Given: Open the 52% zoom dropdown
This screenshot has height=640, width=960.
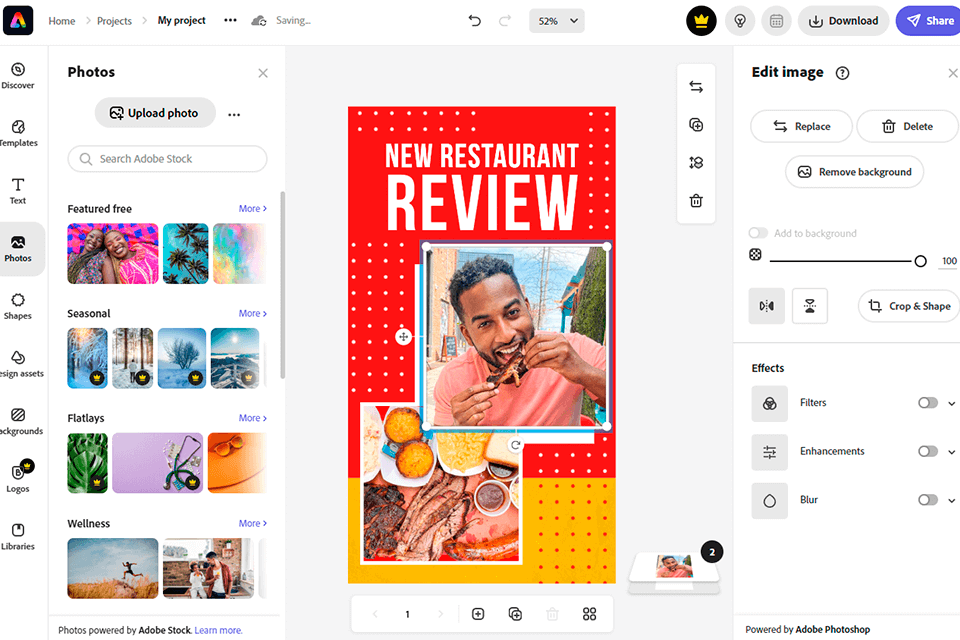Looking at the screenshot, I should click(x=557, y=21).
